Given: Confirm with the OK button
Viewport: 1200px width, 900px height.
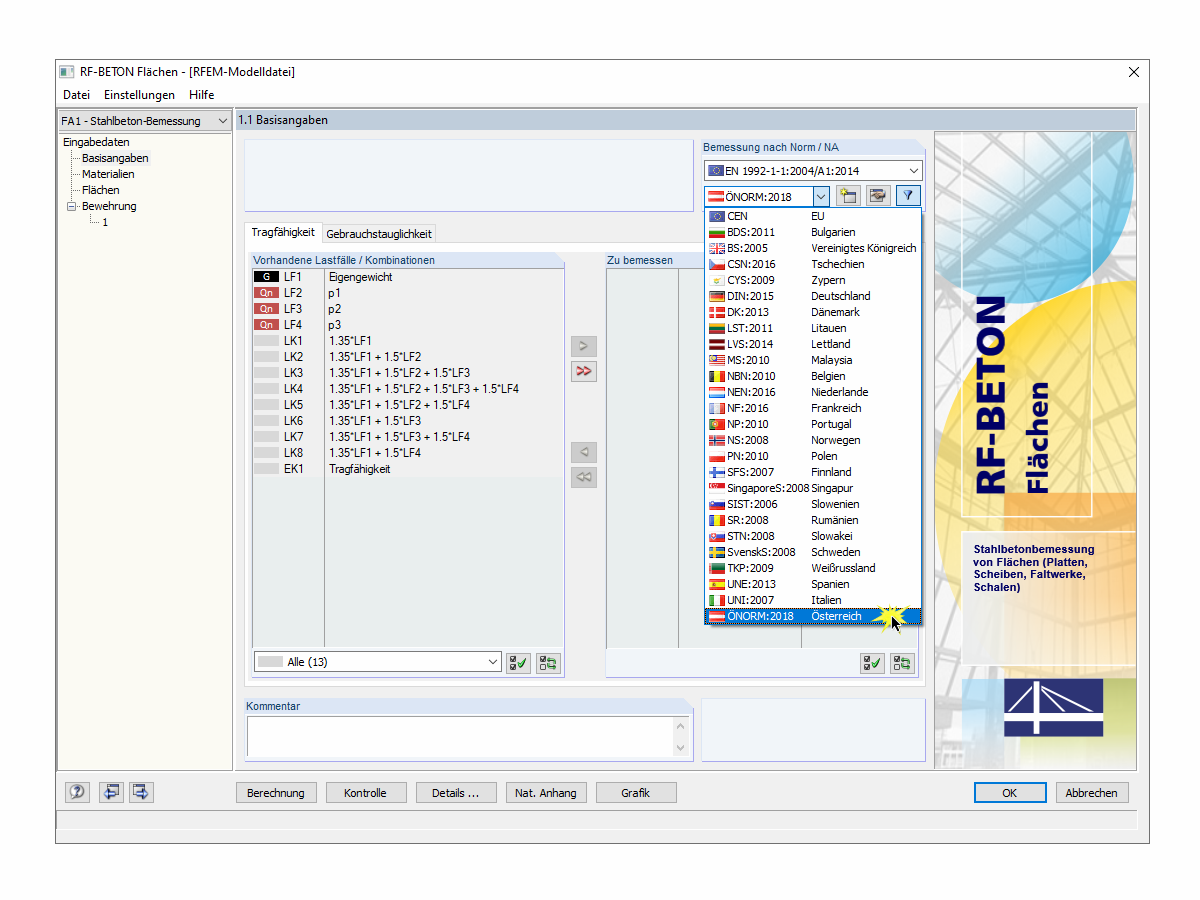Looking at the screenshot, I should pos(1010,793).
